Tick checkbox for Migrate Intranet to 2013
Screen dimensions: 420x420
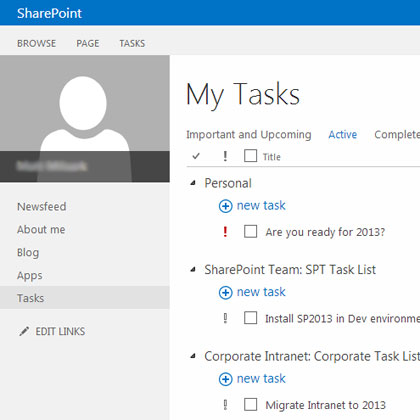coord(250,405)
